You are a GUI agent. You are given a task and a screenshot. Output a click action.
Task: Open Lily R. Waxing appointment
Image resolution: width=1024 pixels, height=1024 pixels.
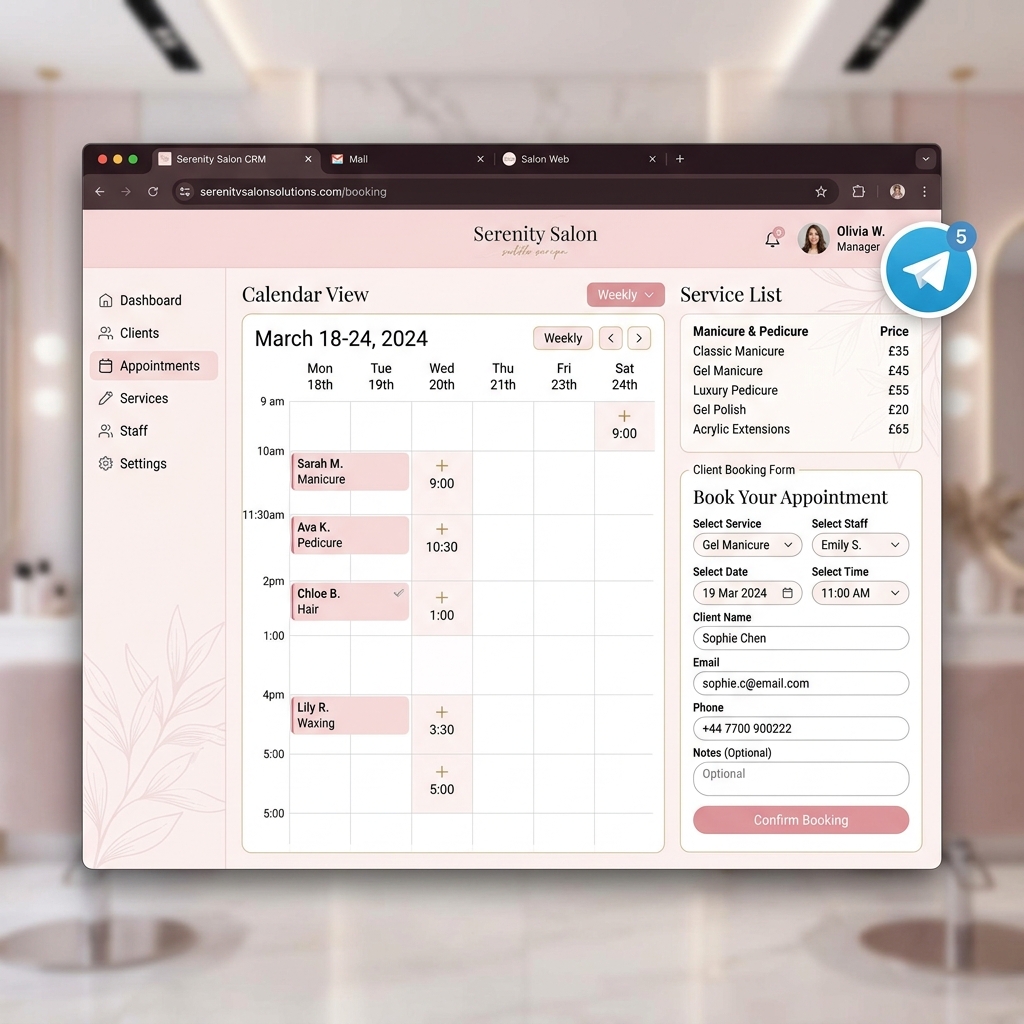(351, 715)
